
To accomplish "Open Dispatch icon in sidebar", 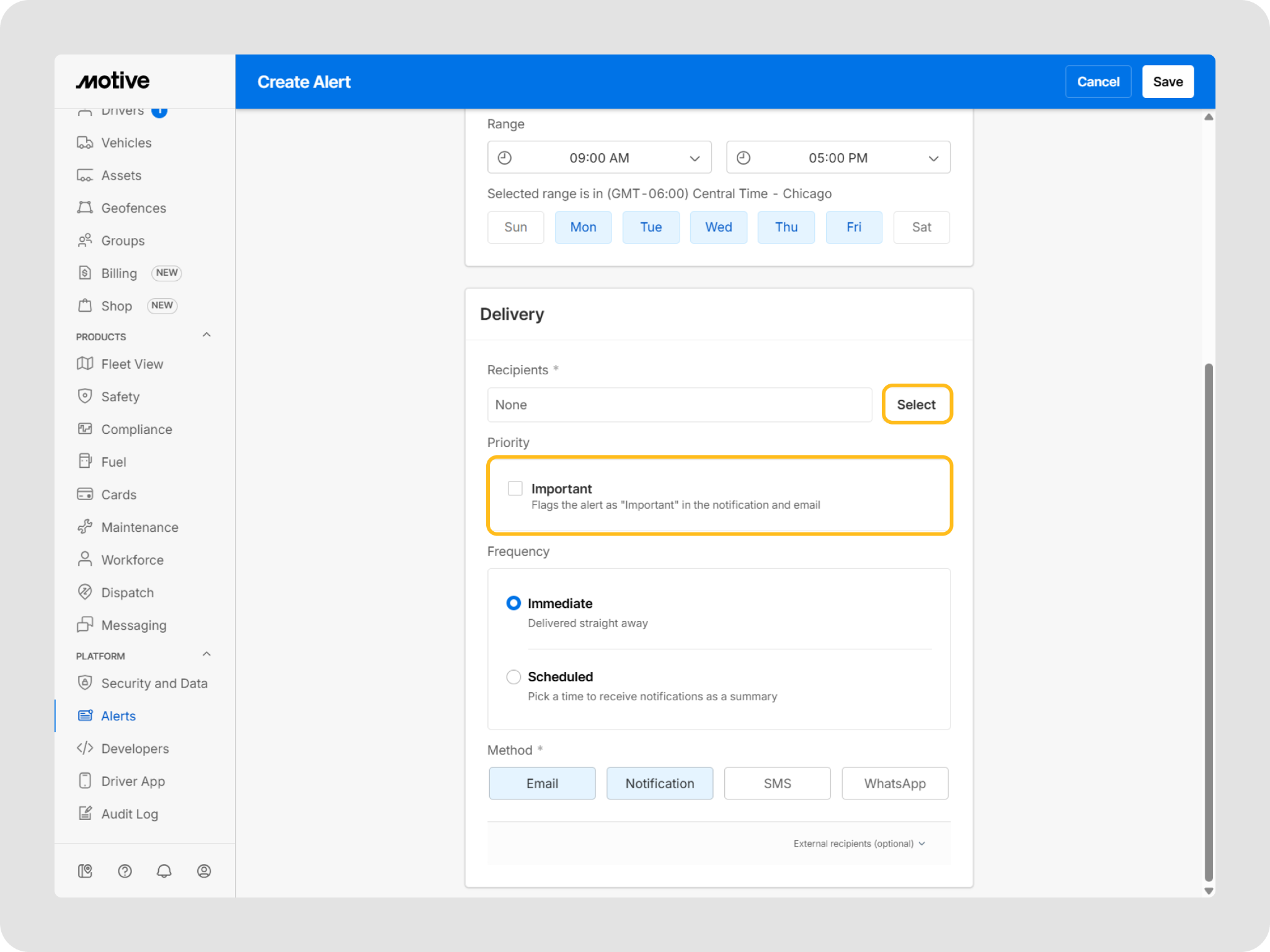I will click(x=85, y=592).
